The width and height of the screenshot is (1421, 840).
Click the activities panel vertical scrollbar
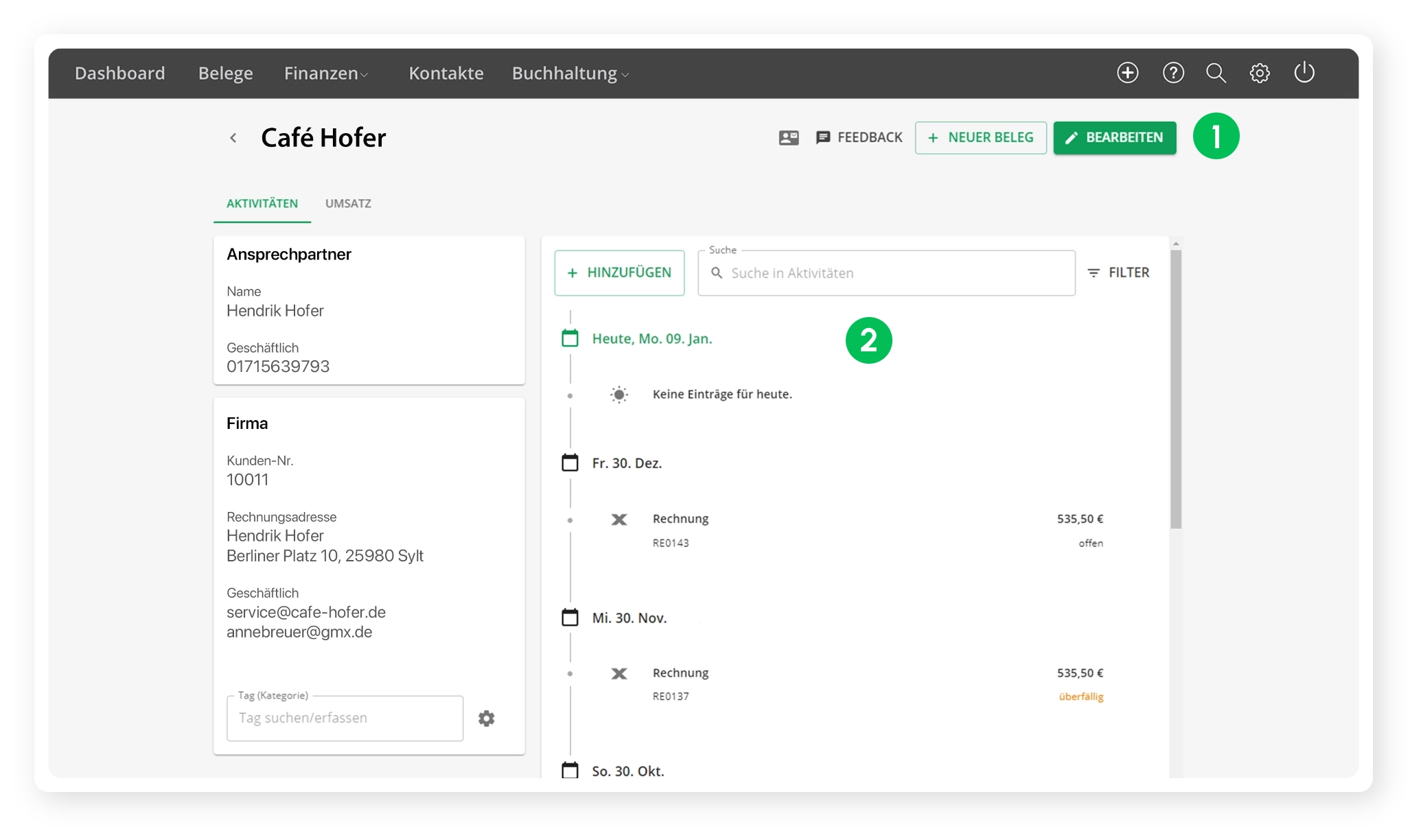1176,389
